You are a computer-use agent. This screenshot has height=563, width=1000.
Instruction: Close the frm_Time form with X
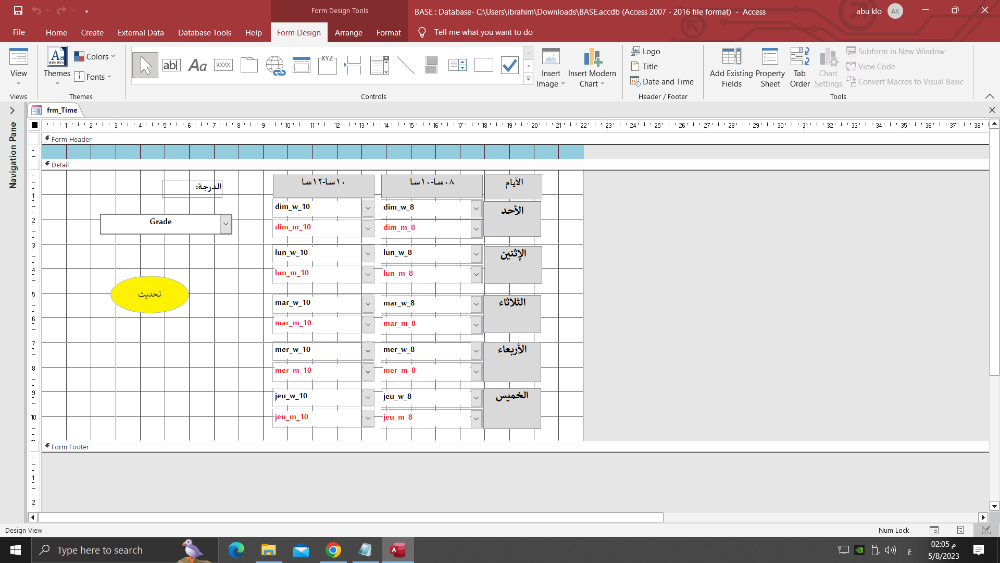[992, 110]
